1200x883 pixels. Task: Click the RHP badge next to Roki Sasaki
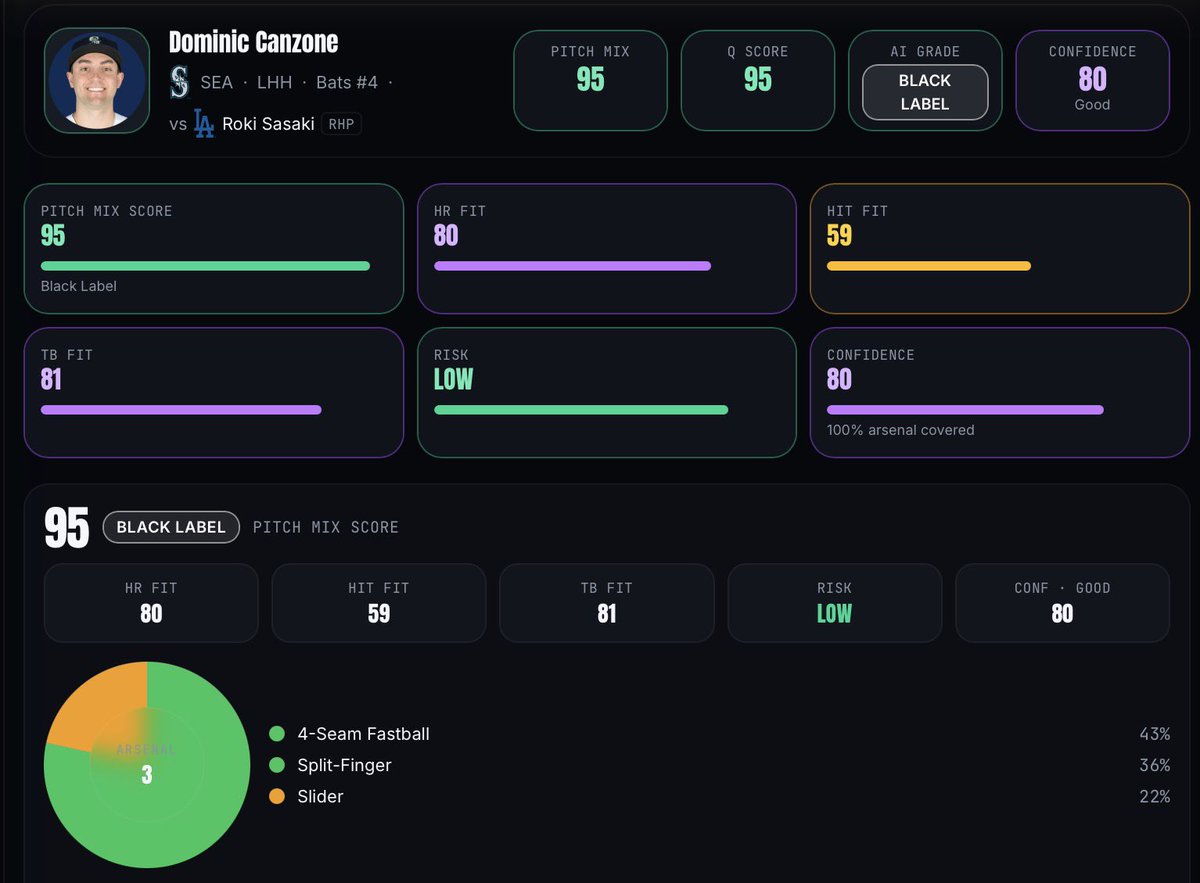click(342, 124)
